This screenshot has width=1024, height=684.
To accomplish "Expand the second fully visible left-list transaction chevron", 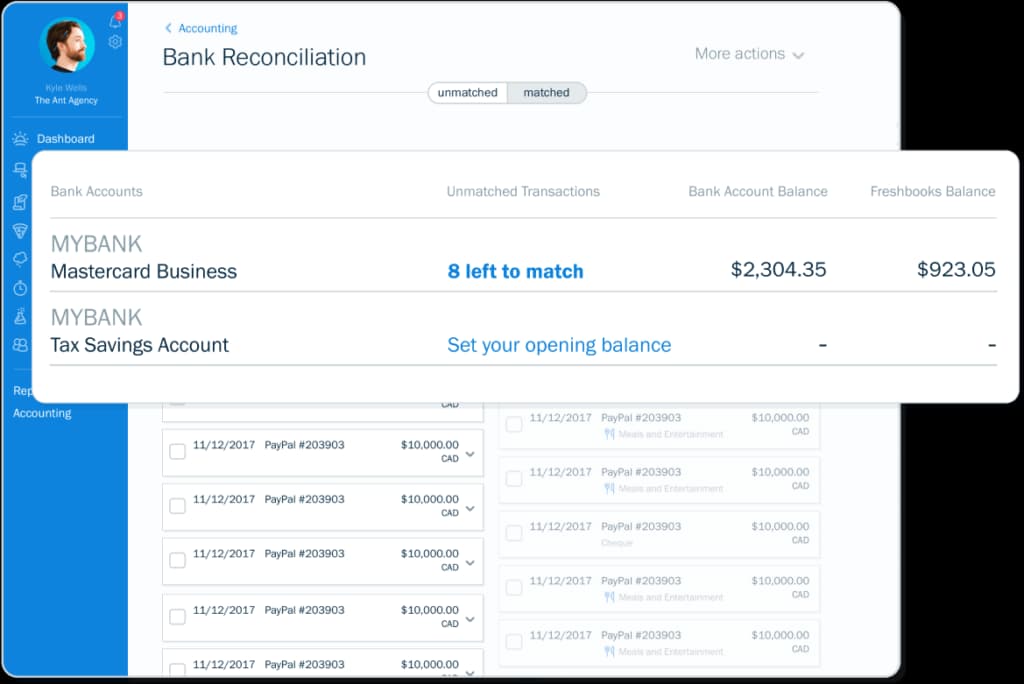I will [470, 508].
